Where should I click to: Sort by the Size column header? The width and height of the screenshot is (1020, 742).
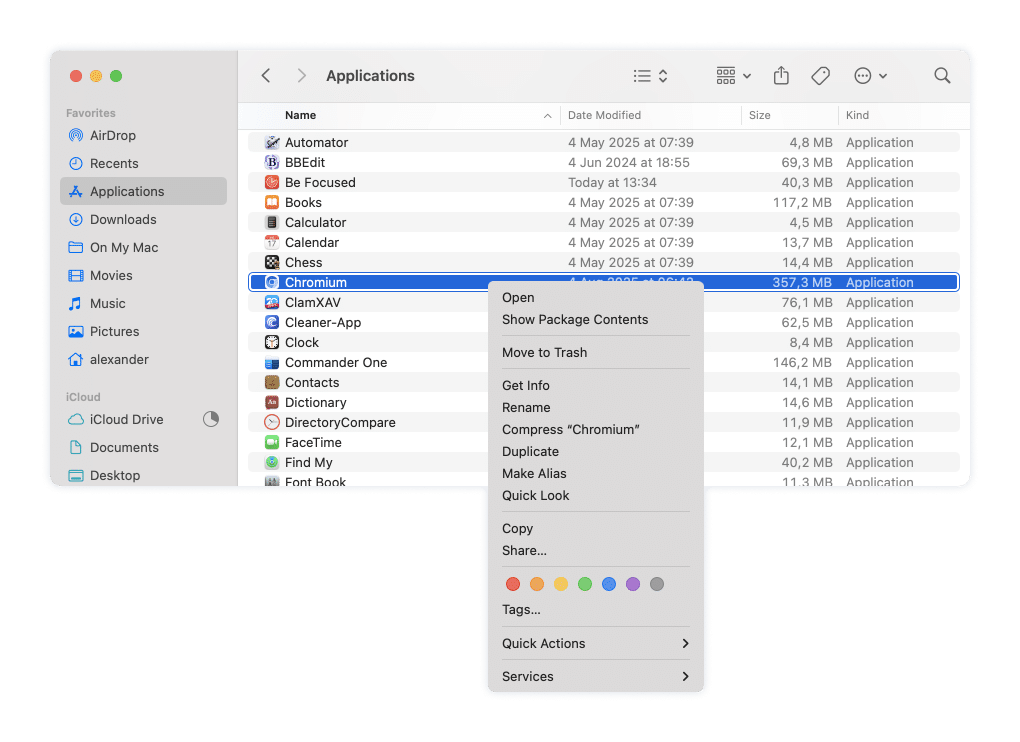coord(790,115)
